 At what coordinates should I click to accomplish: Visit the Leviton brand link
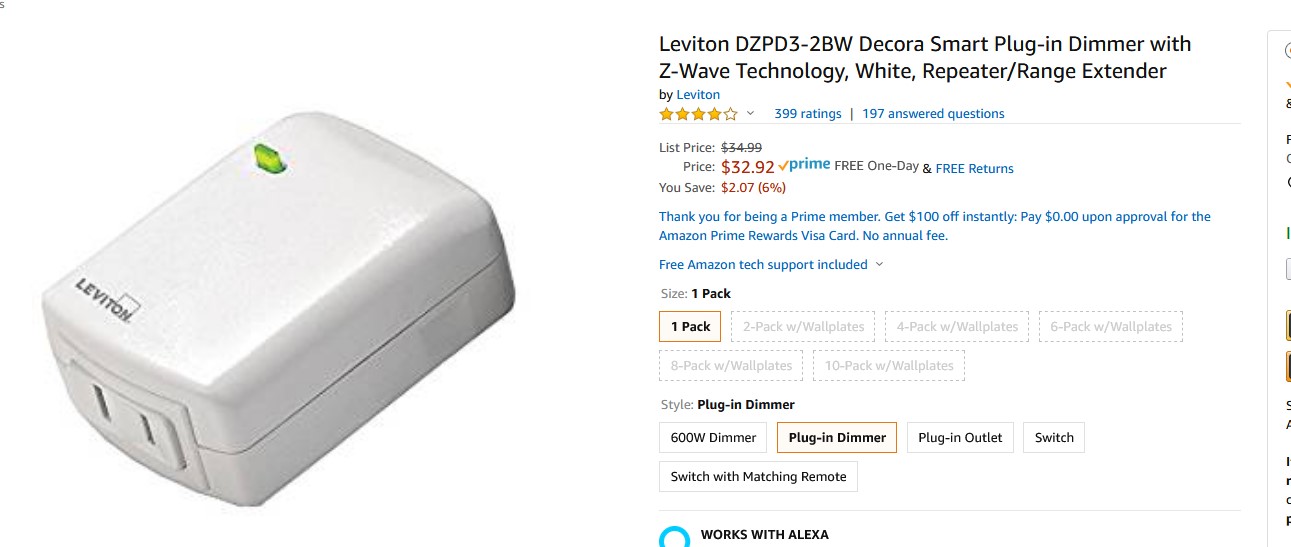coord(698,95)
